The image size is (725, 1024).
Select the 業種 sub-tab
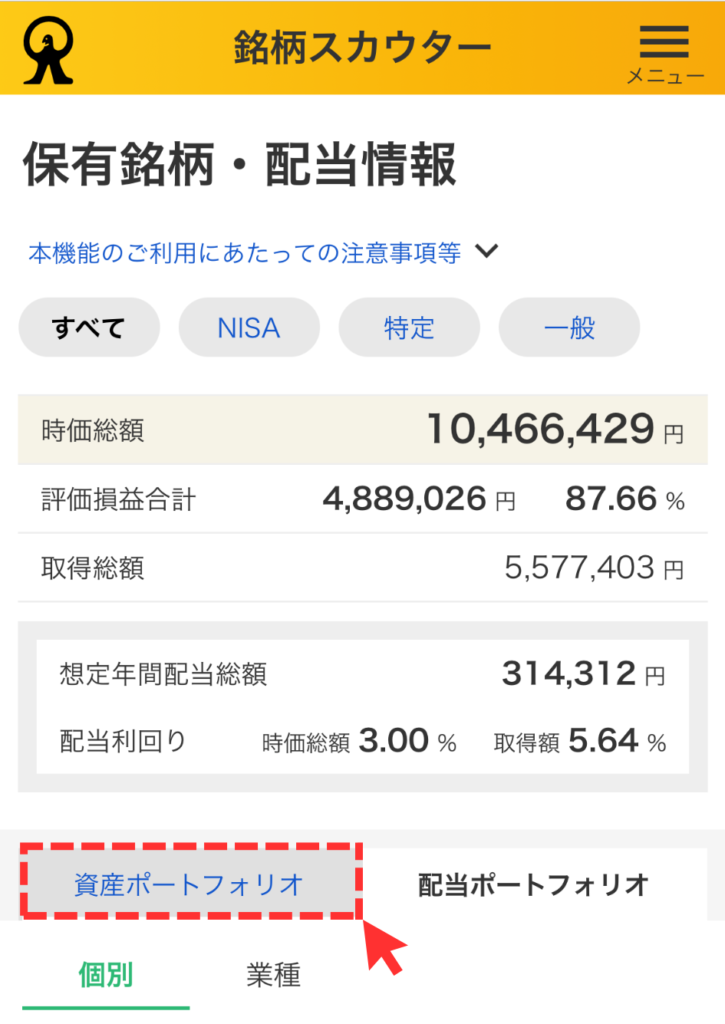(x=273, y=974)
